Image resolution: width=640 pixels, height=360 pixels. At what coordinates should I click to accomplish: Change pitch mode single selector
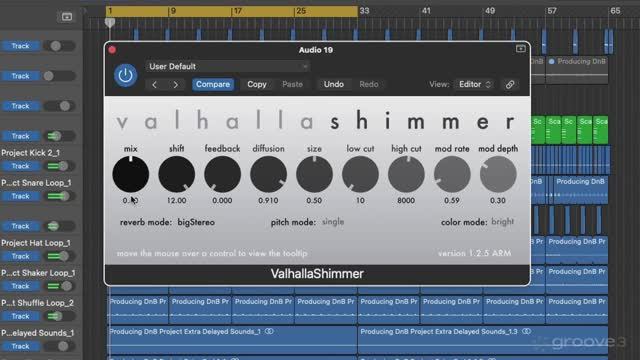(x=333, y=222)
